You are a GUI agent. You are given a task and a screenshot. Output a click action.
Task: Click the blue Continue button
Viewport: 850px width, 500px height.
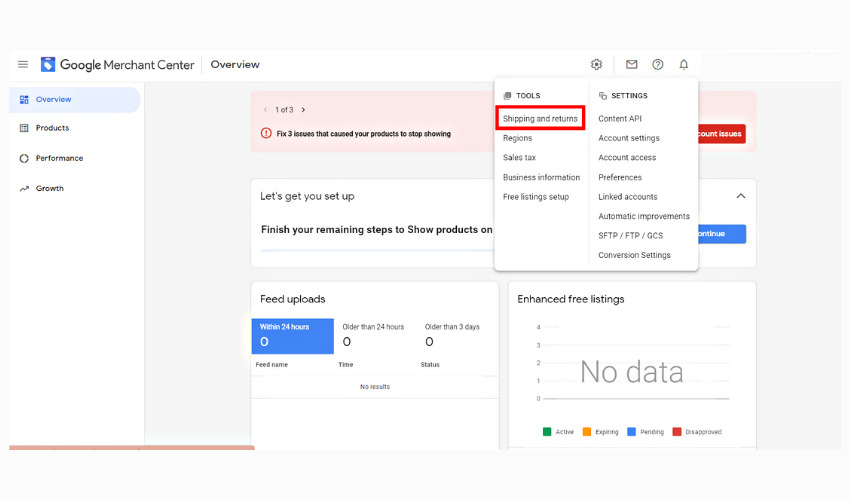coord(722,234)
